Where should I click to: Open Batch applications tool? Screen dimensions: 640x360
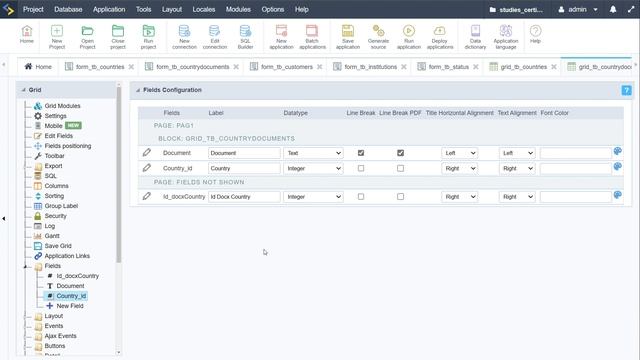(312, 37)
